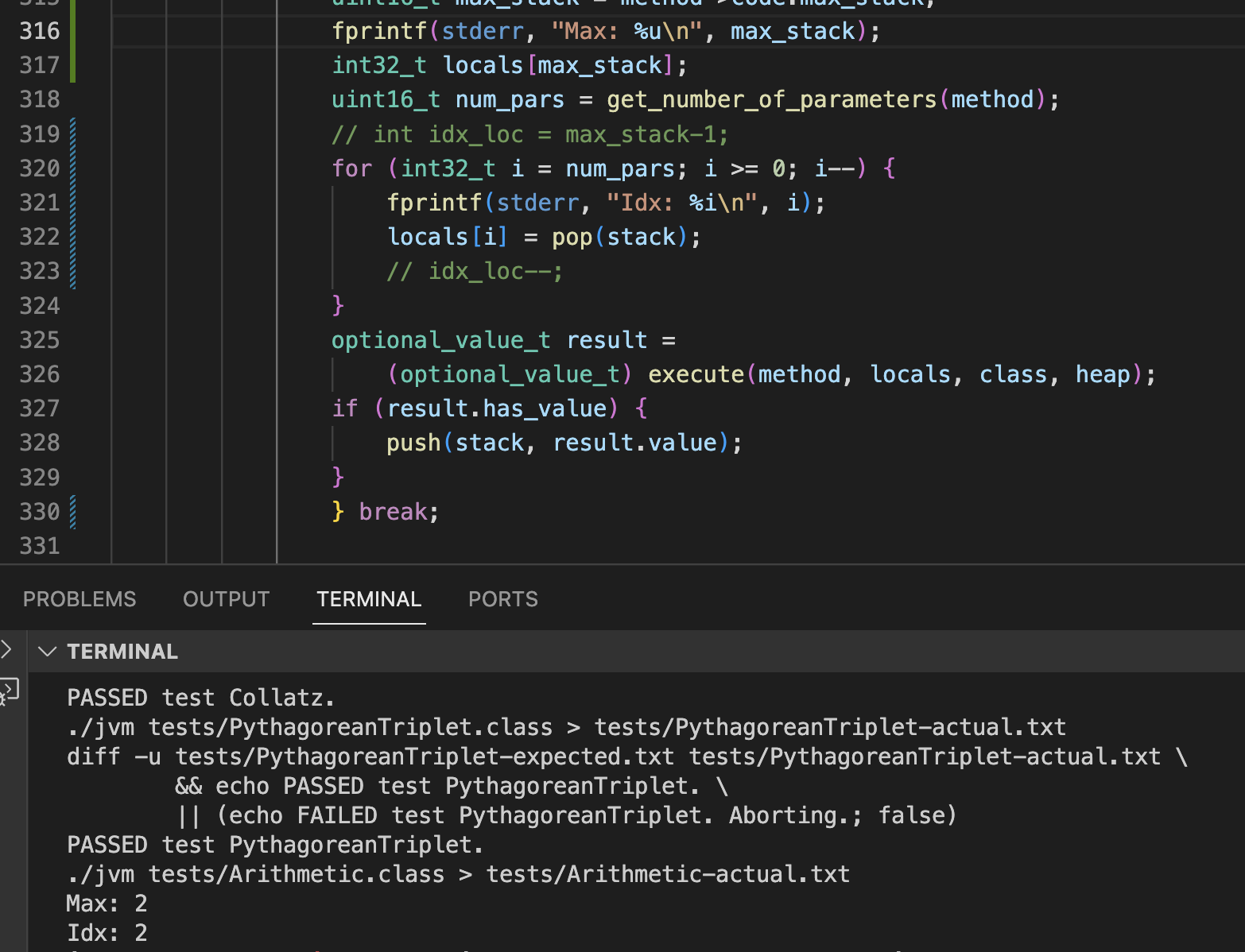Open the debug terminal icon in the sidebar
The width and height of the screenshot is (1245, 952).
9,690
